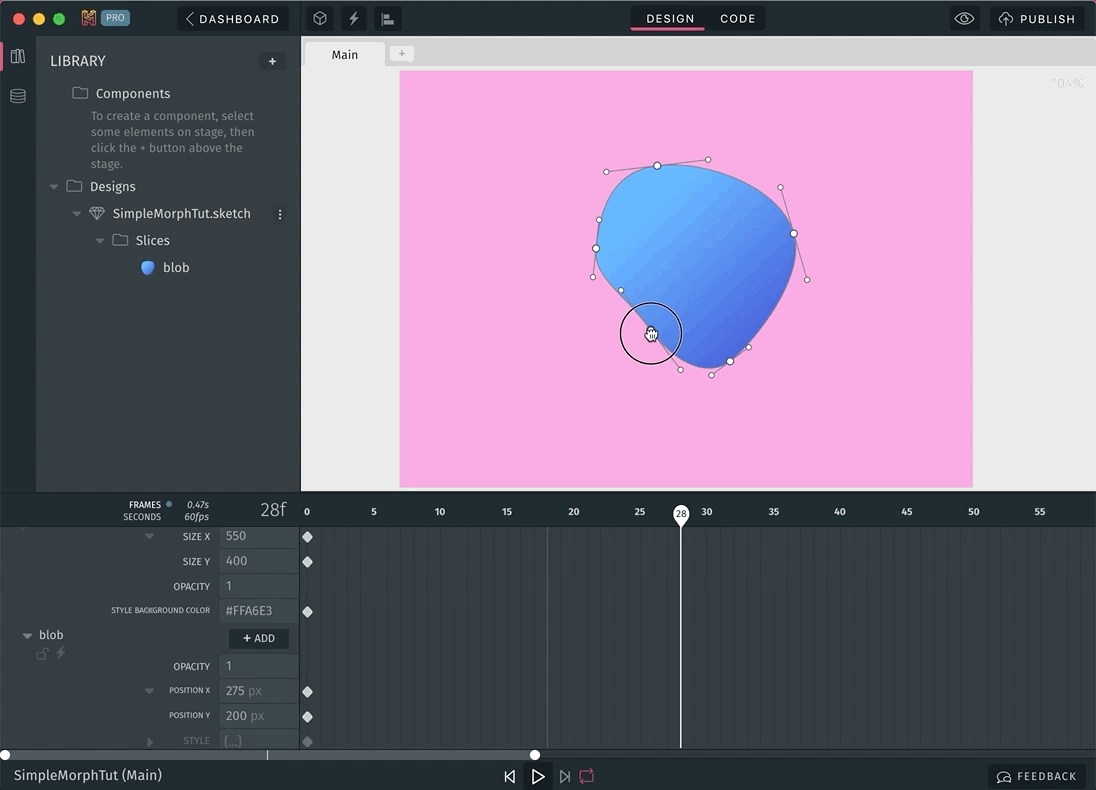Toggle preview mode with eye icon
This screenshot has height=790, width=1096.
pos(965,18)
